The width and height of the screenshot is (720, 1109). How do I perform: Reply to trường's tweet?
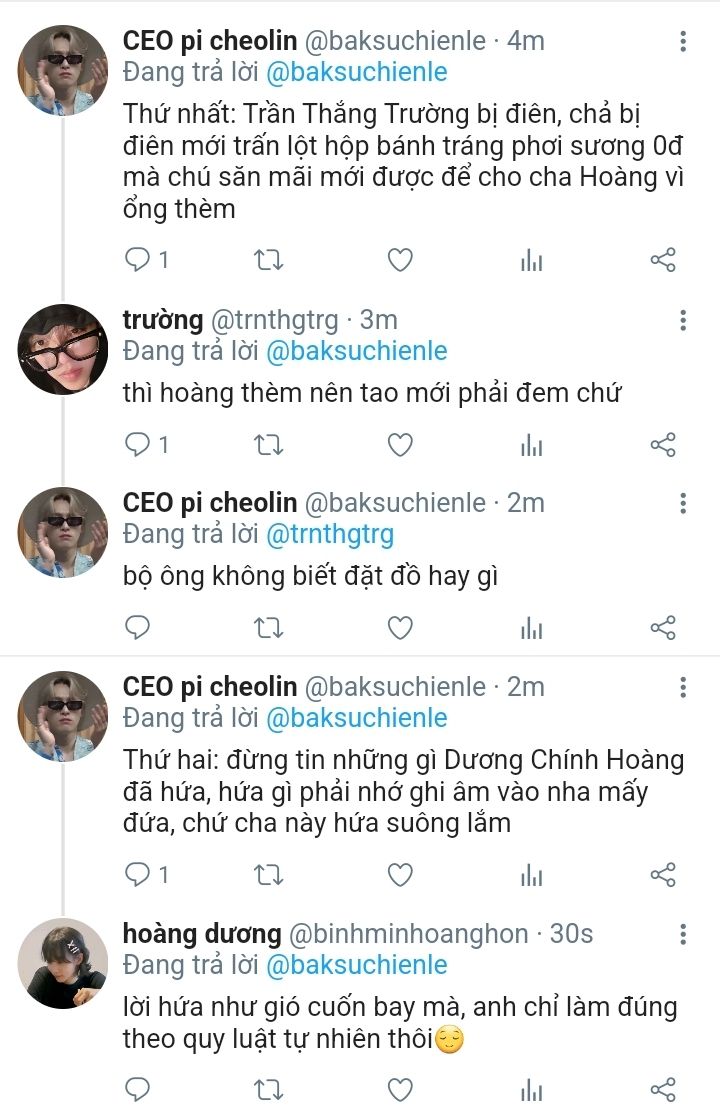pyautogui.click(x=137, y=445)
